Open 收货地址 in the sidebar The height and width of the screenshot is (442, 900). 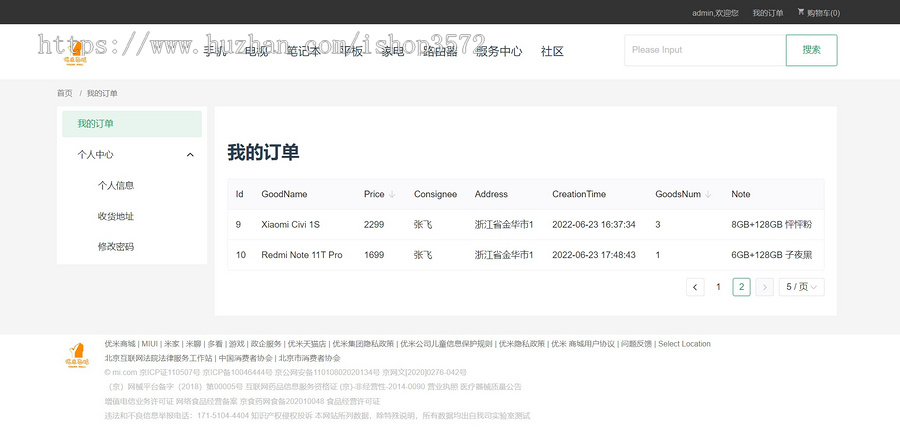tap(116, 216)
